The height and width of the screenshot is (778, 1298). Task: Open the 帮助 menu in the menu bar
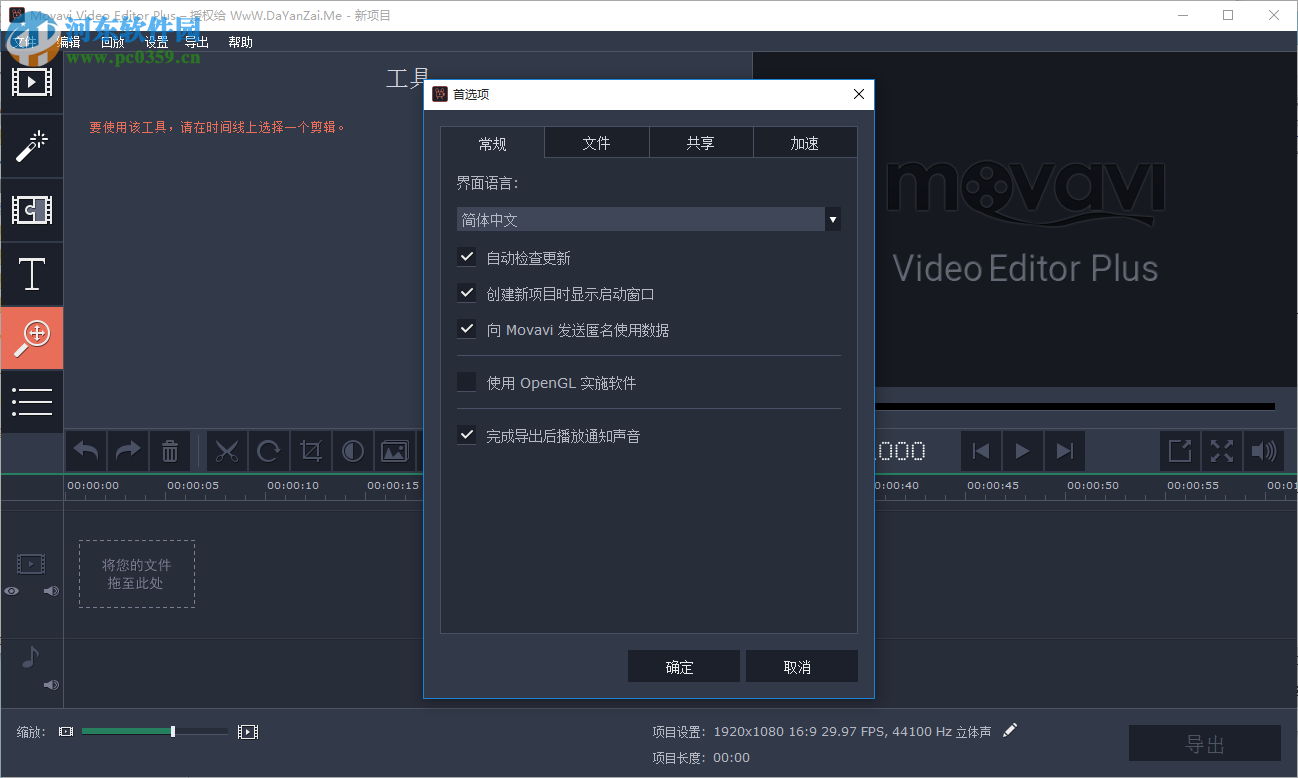(x=240, y=42)
